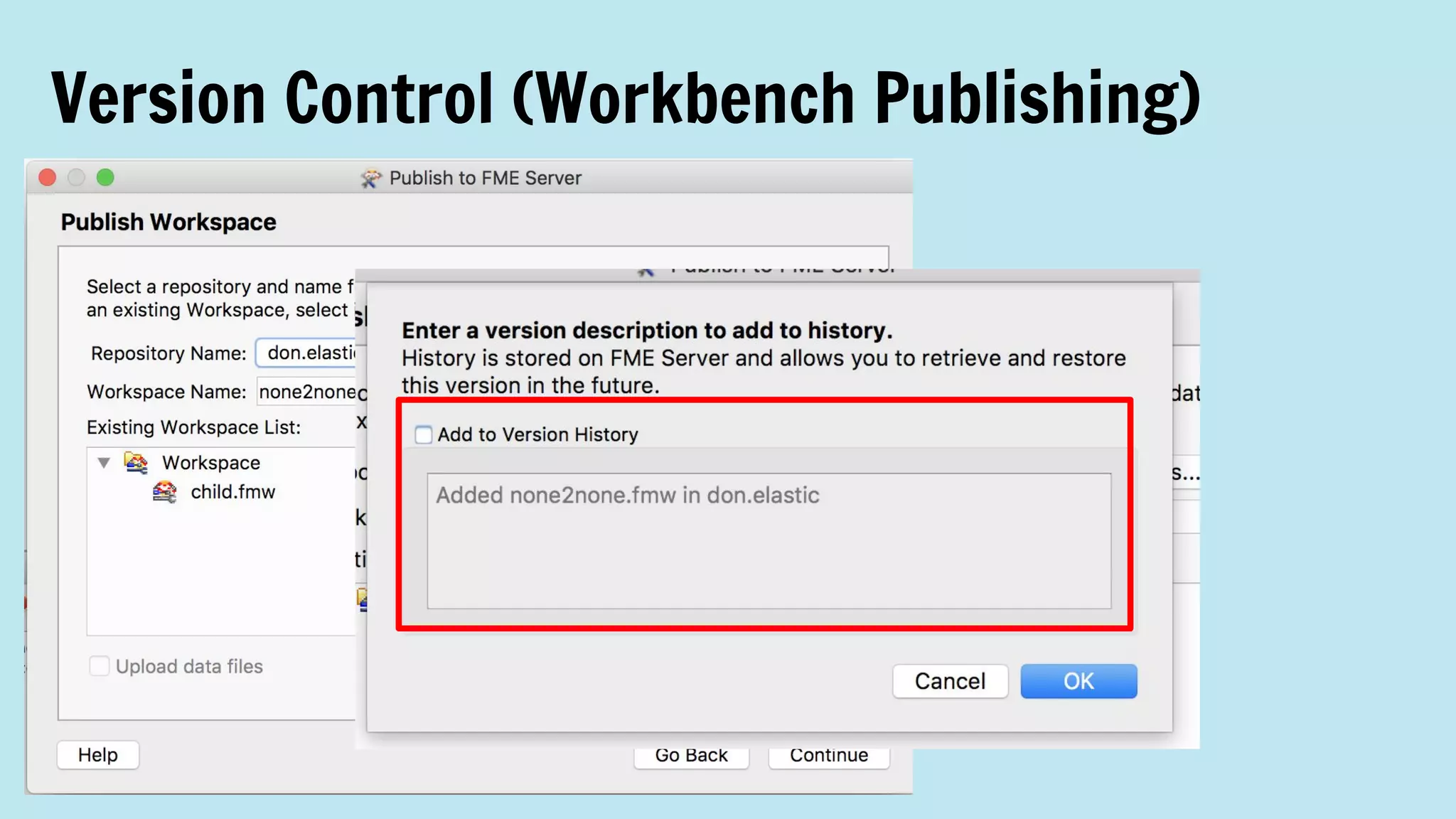This screenshot has width=1456, height=819.
Task: Click Go Back in the Publish Workspace window
Action: pos(691,757)
